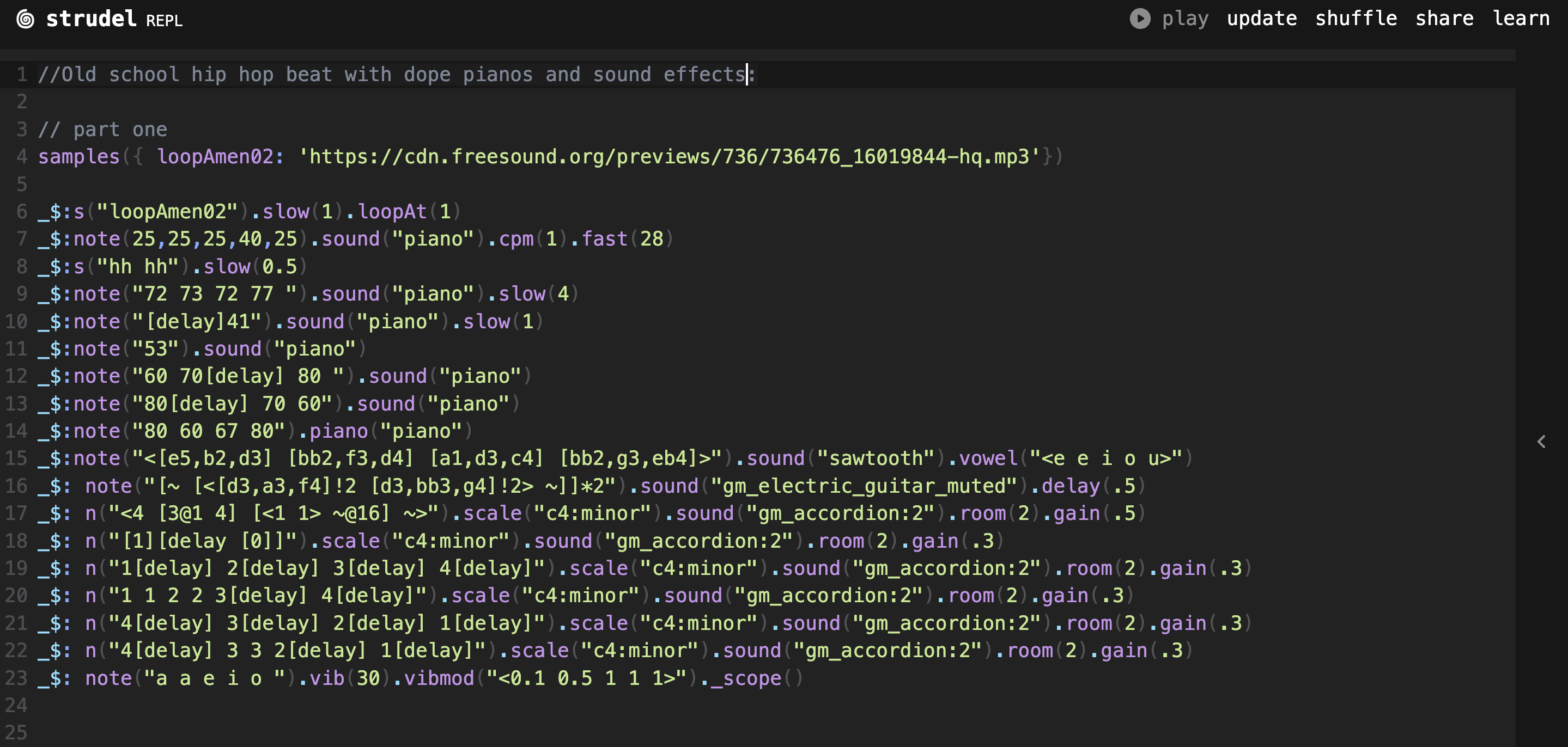
Task: Click the "1 1 2 2 3[delay] 4[delay]" pattern
Action: tap(268, 596)
